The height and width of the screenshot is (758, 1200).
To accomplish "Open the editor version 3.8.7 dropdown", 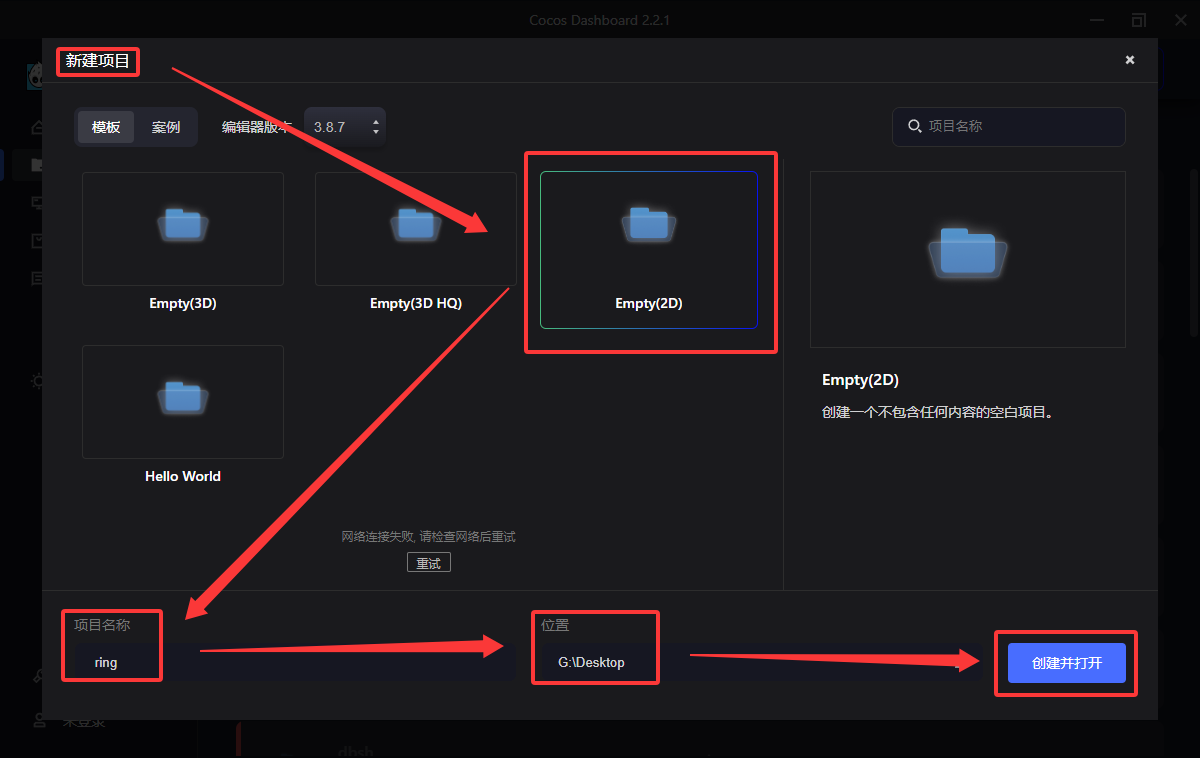I will pos(345,127).
